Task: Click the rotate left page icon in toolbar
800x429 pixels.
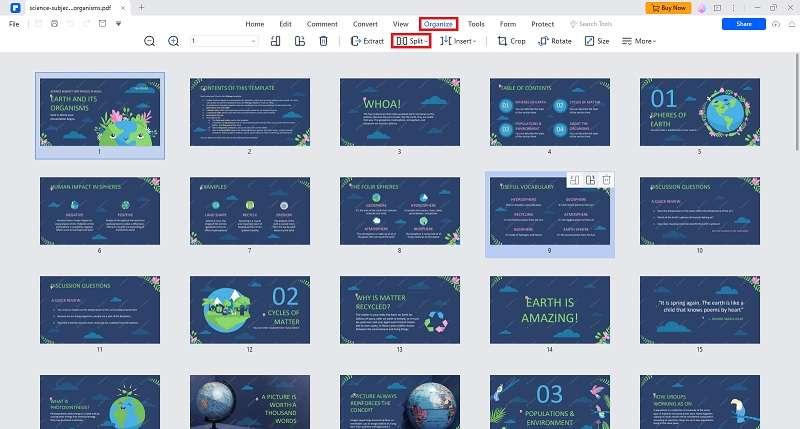Action: pyautogui.click(x=276, y=41)
